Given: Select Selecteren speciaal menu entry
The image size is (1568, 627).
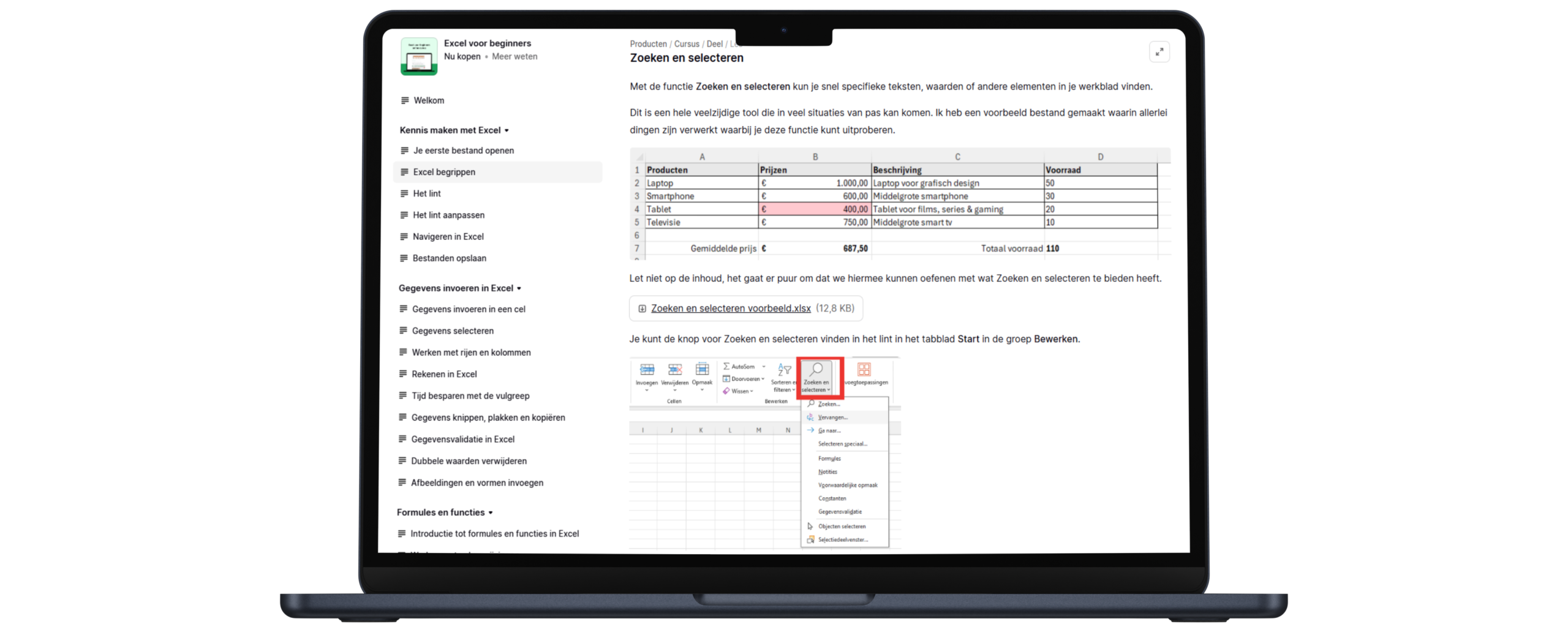Looking at the screenshot, I should 843,444.
